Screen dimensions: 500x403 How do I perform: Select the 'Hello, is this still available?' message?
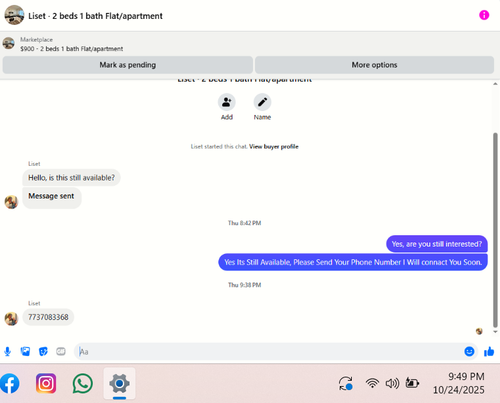coord(71,178)
